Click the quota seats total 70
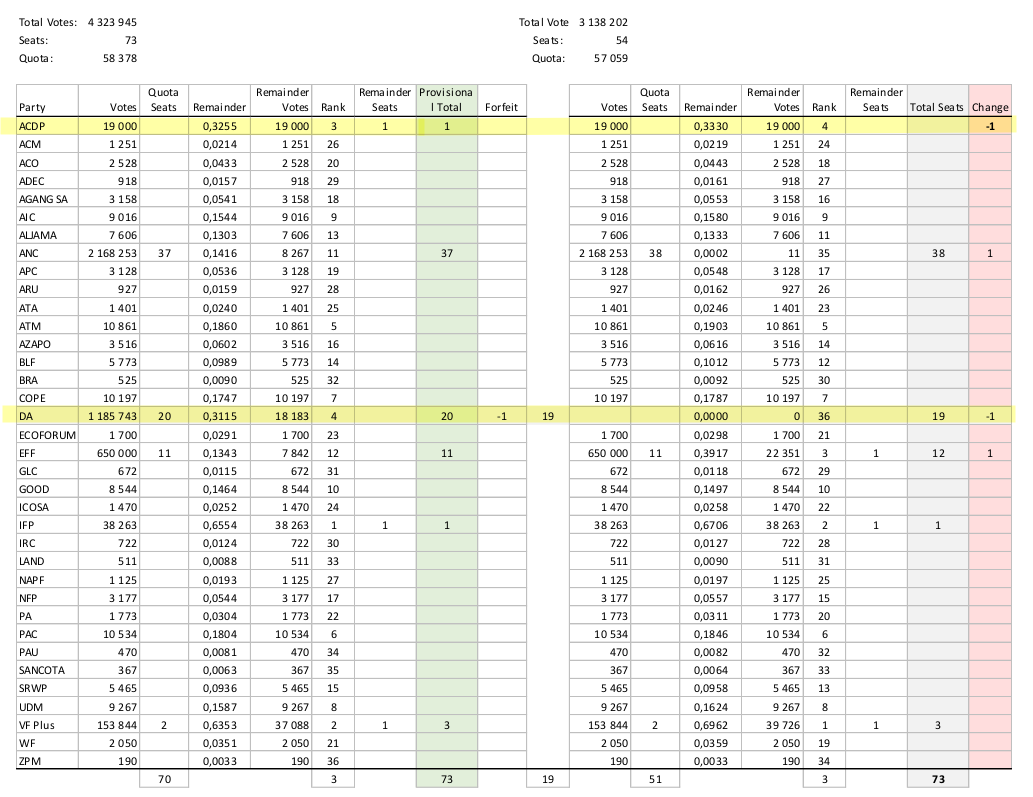 pyautogui.click(x=164, y=779)
